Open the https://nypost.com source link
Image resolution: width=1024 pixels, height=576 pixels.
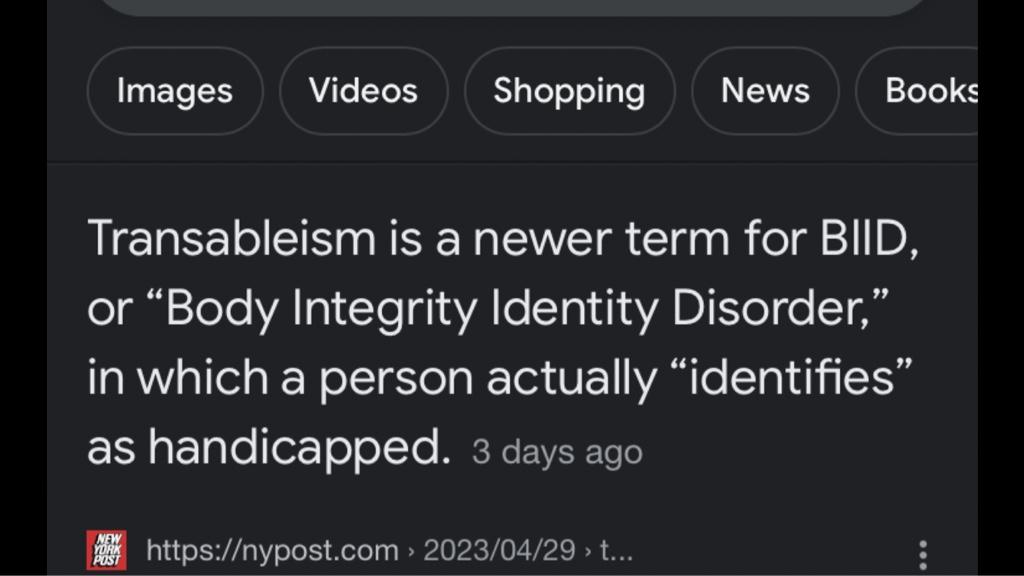[x=272, y=551]
